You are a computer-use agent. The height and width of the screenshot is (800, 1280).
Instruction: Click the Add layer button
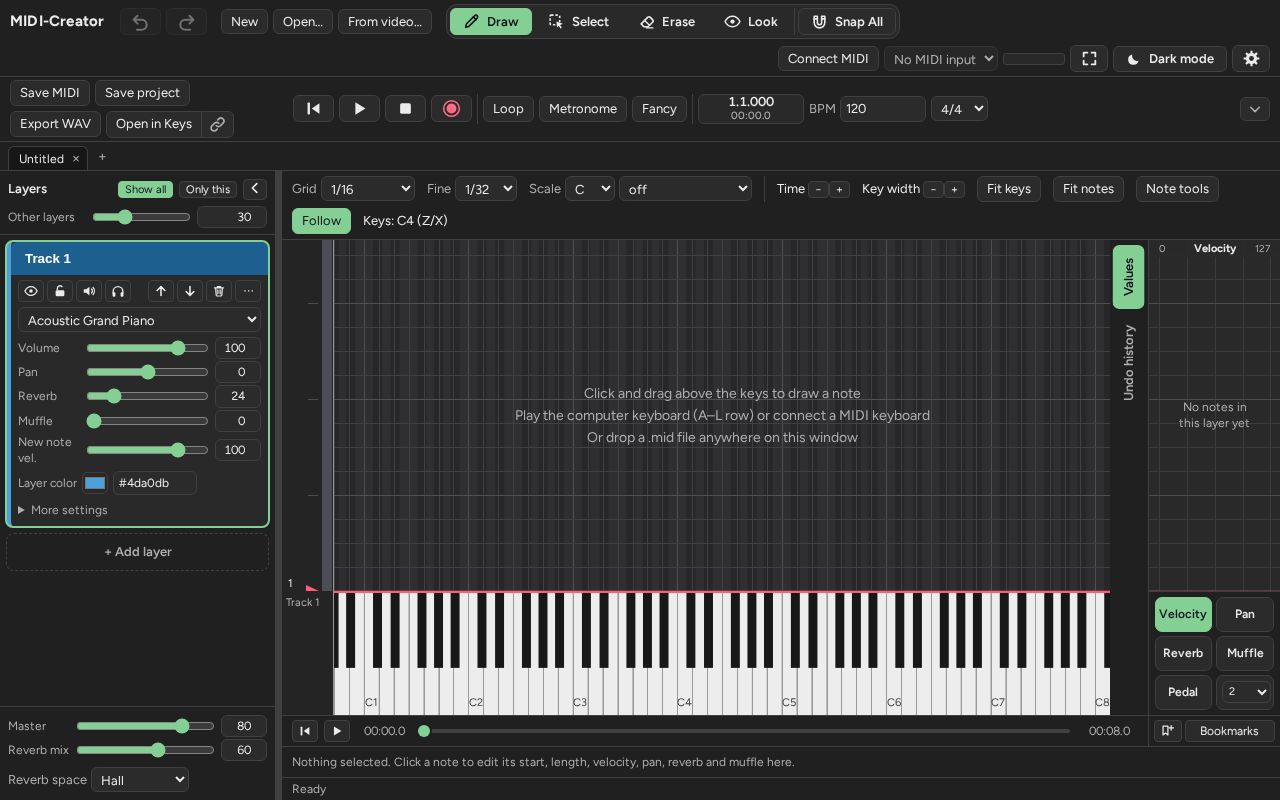pos(138,552)
